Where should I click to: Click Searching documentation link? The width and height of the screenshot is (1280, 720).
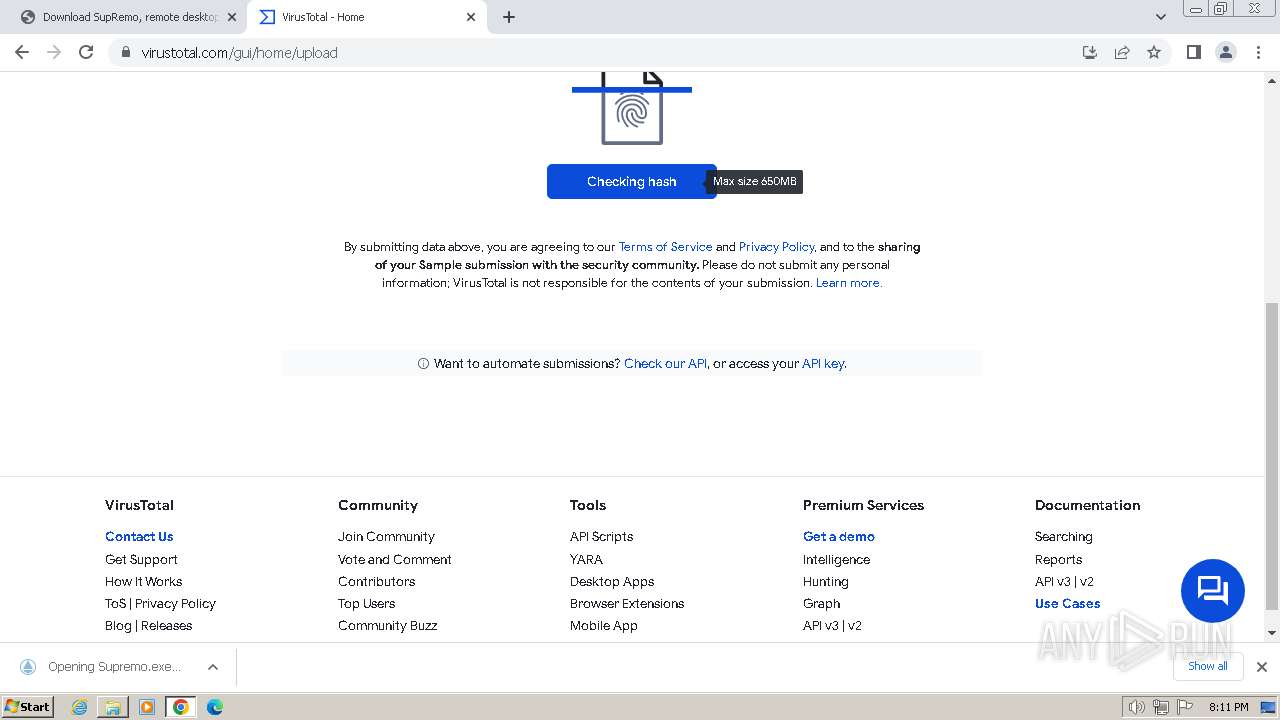1063,537
